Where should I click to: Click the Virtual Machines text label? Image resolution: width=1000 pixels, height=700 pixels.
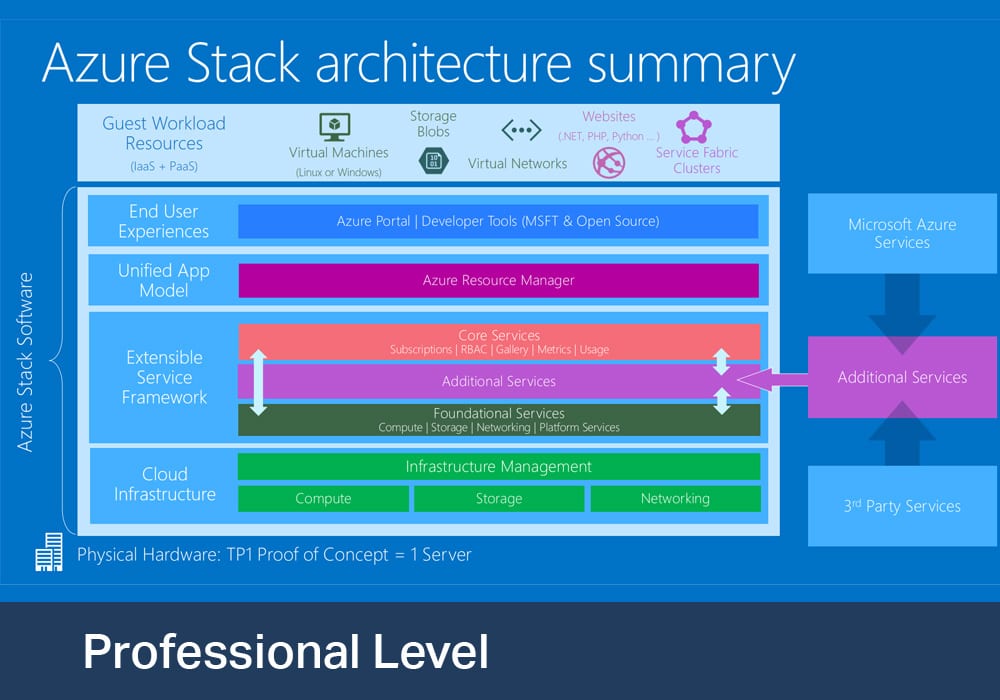[x=339, y=153]
